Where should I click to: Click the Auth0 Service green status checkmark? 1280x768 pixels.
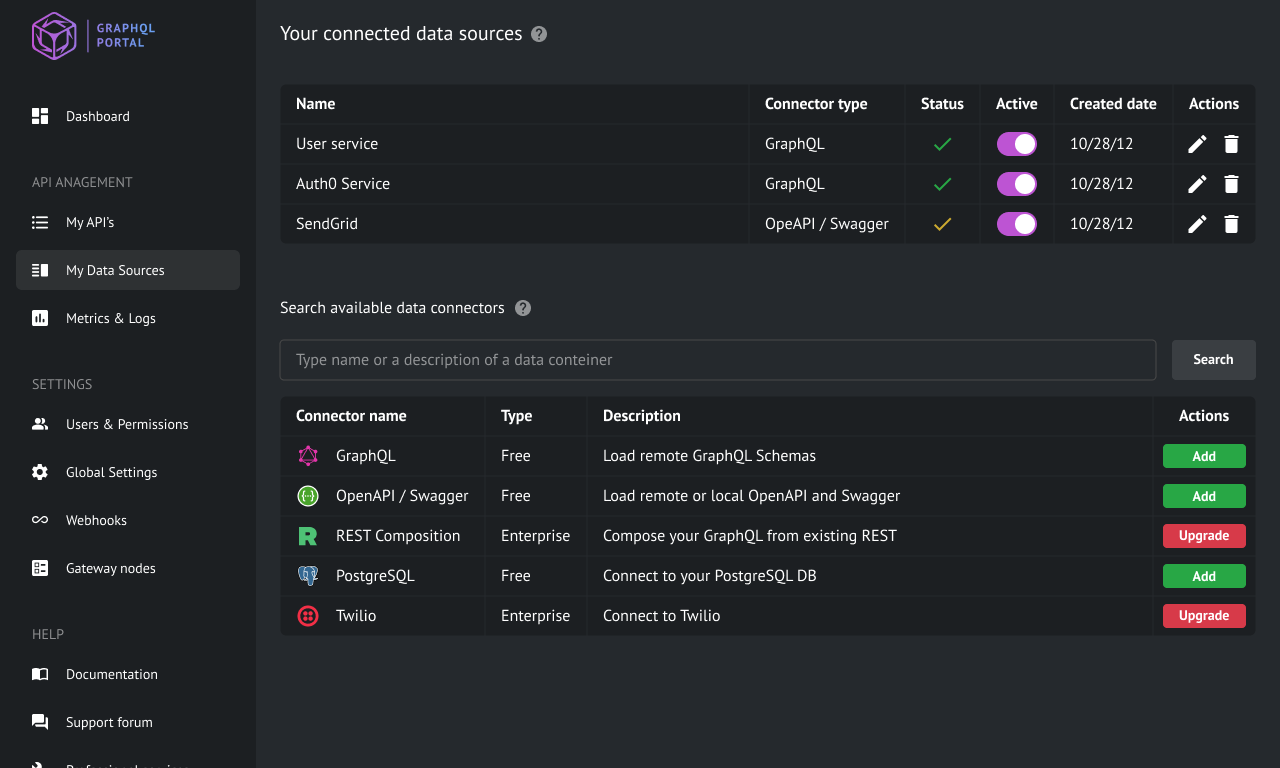point(942,184)
